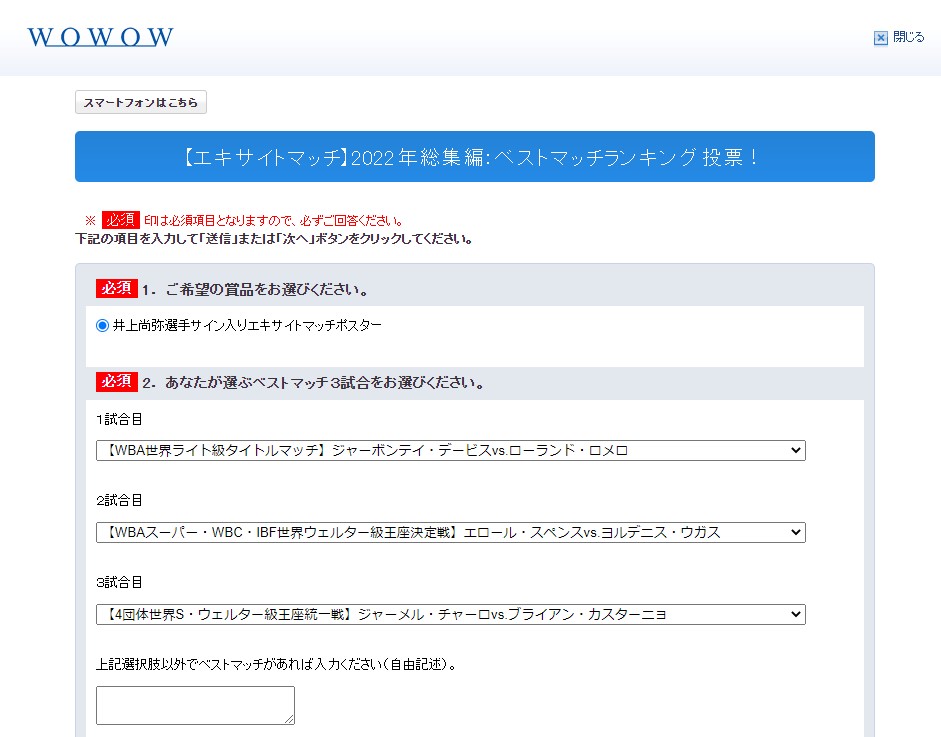The image size is (941, 737).
Task: Click the 3試合目 label
Action: [x=119, y=582]
